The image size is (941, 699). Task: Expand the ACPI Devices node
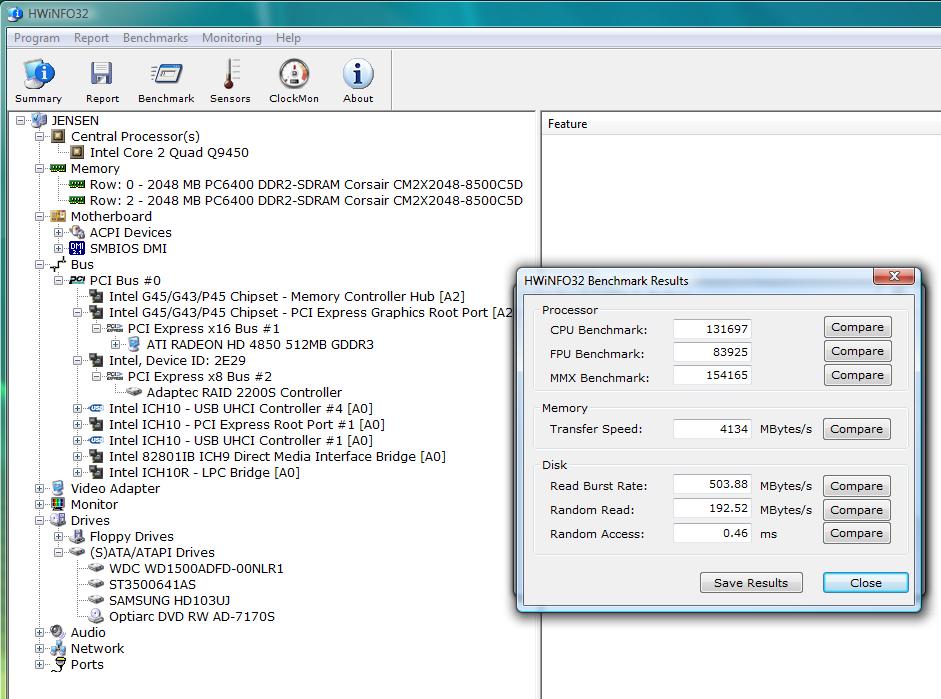pyautogui.click(x=58, y=232)
